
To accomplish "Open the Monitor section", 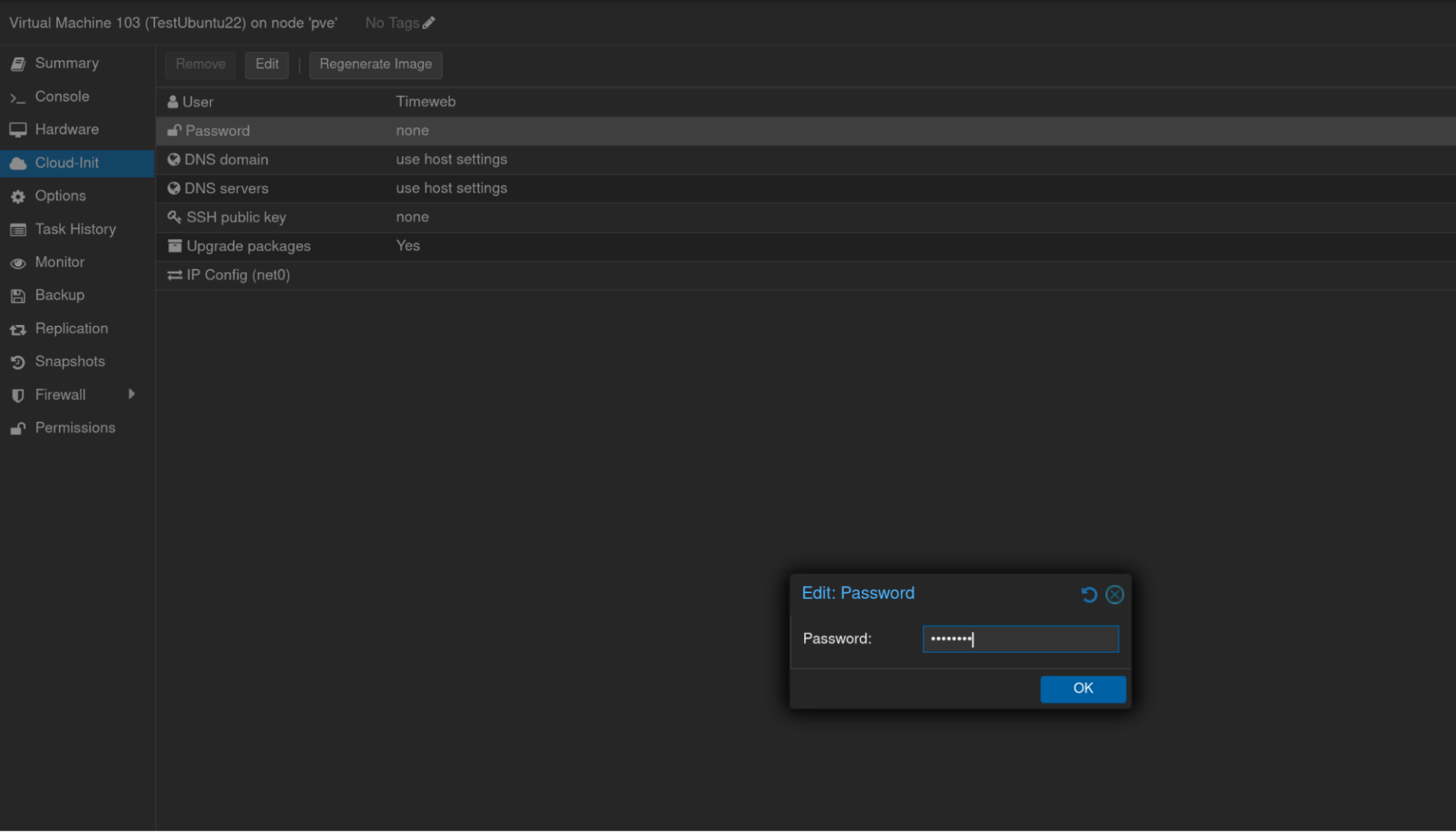I will [60, 262].
